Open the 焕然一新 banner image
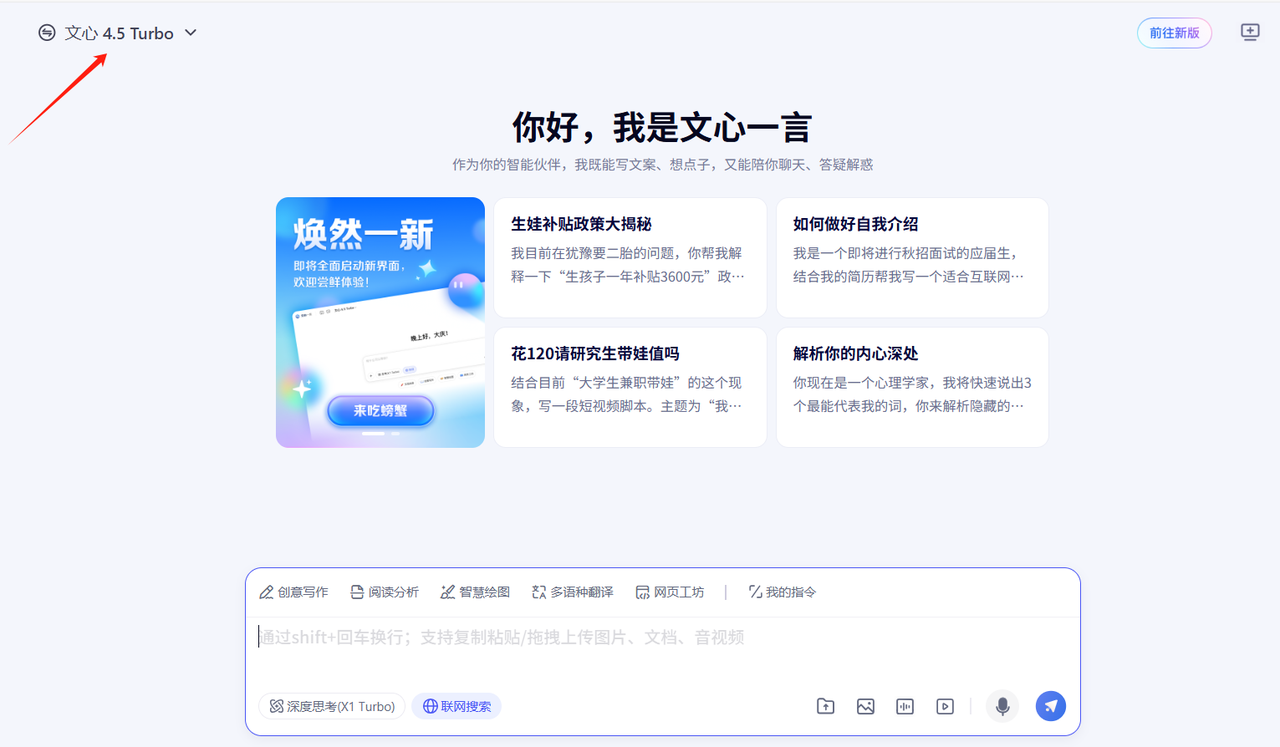1280x747 pixels. click(380, 322)
